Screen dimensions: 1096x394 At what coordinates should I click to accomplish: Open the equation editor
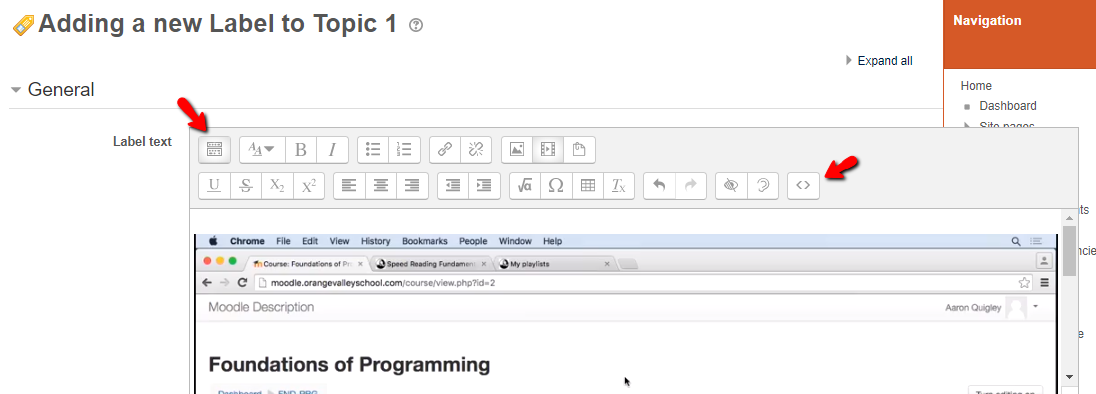coord(525,186)
